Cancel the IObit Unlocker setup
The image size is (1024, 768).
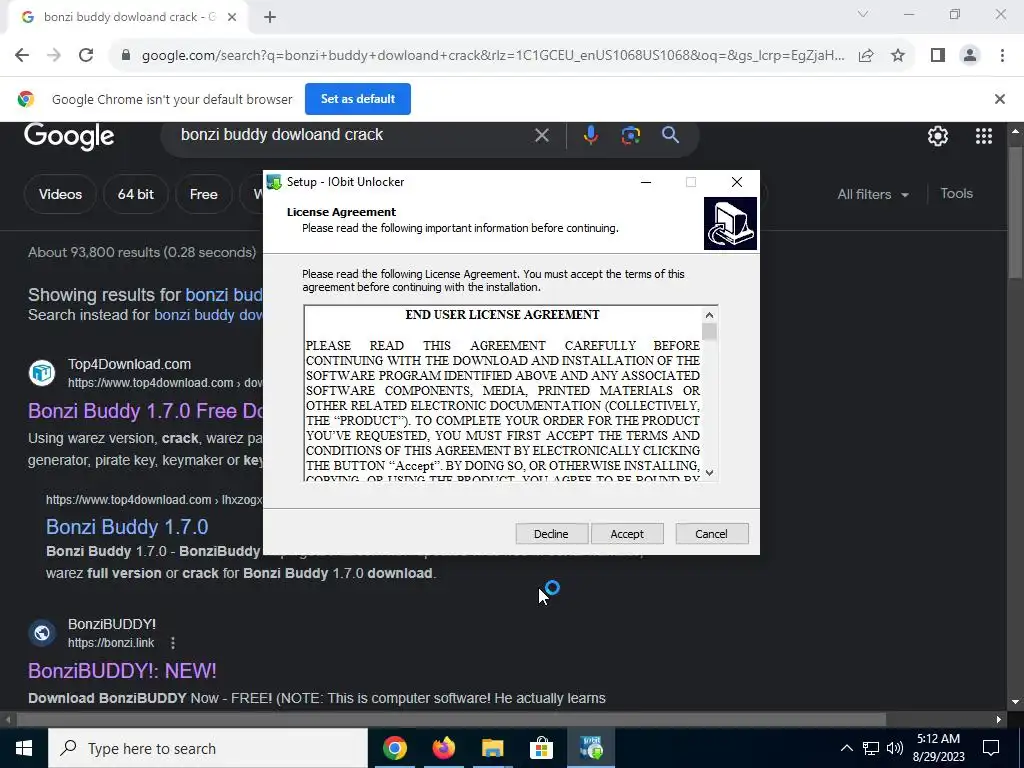[x=711, y=534]
